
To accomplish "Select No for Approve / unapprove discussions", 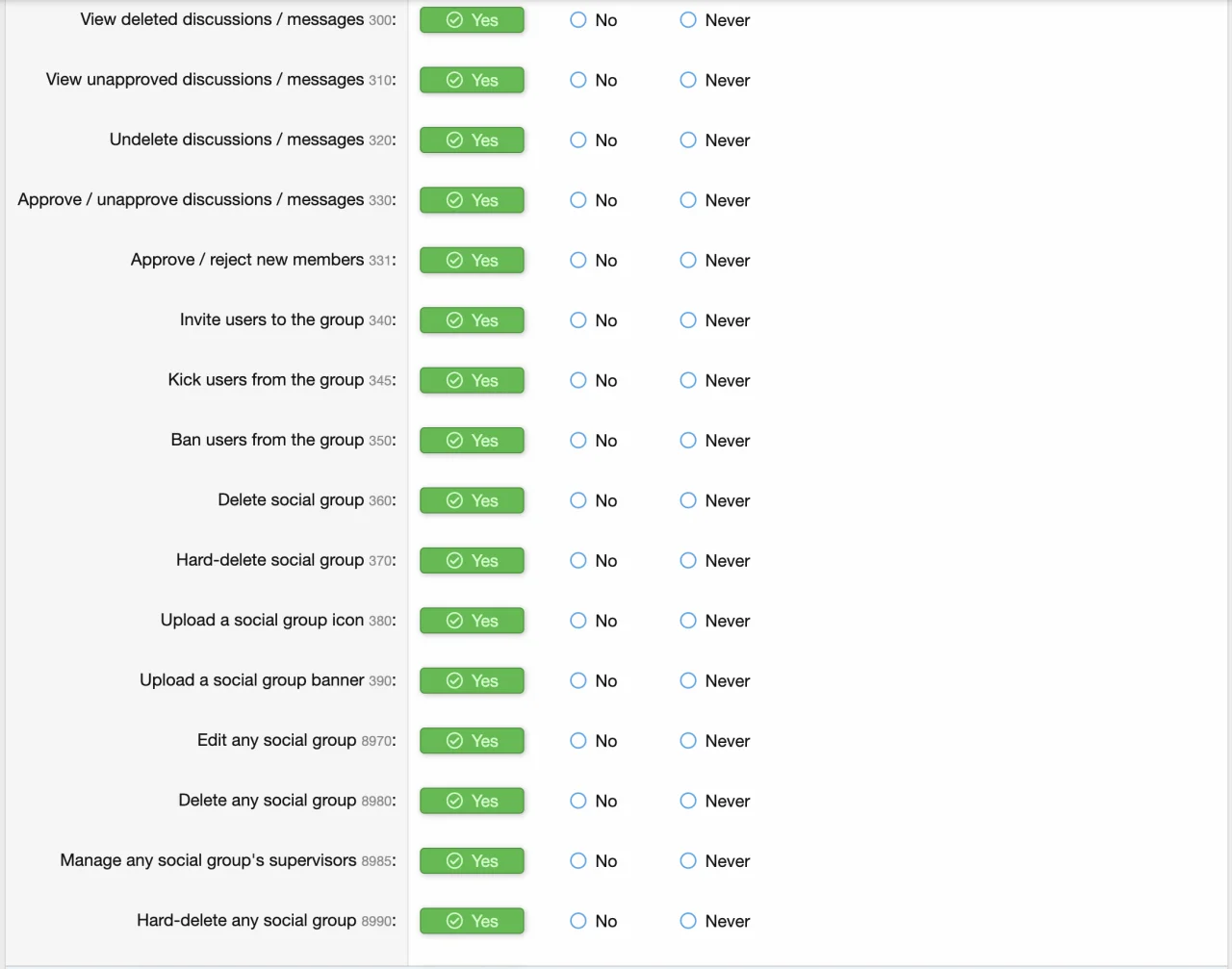I will point(578,200).
